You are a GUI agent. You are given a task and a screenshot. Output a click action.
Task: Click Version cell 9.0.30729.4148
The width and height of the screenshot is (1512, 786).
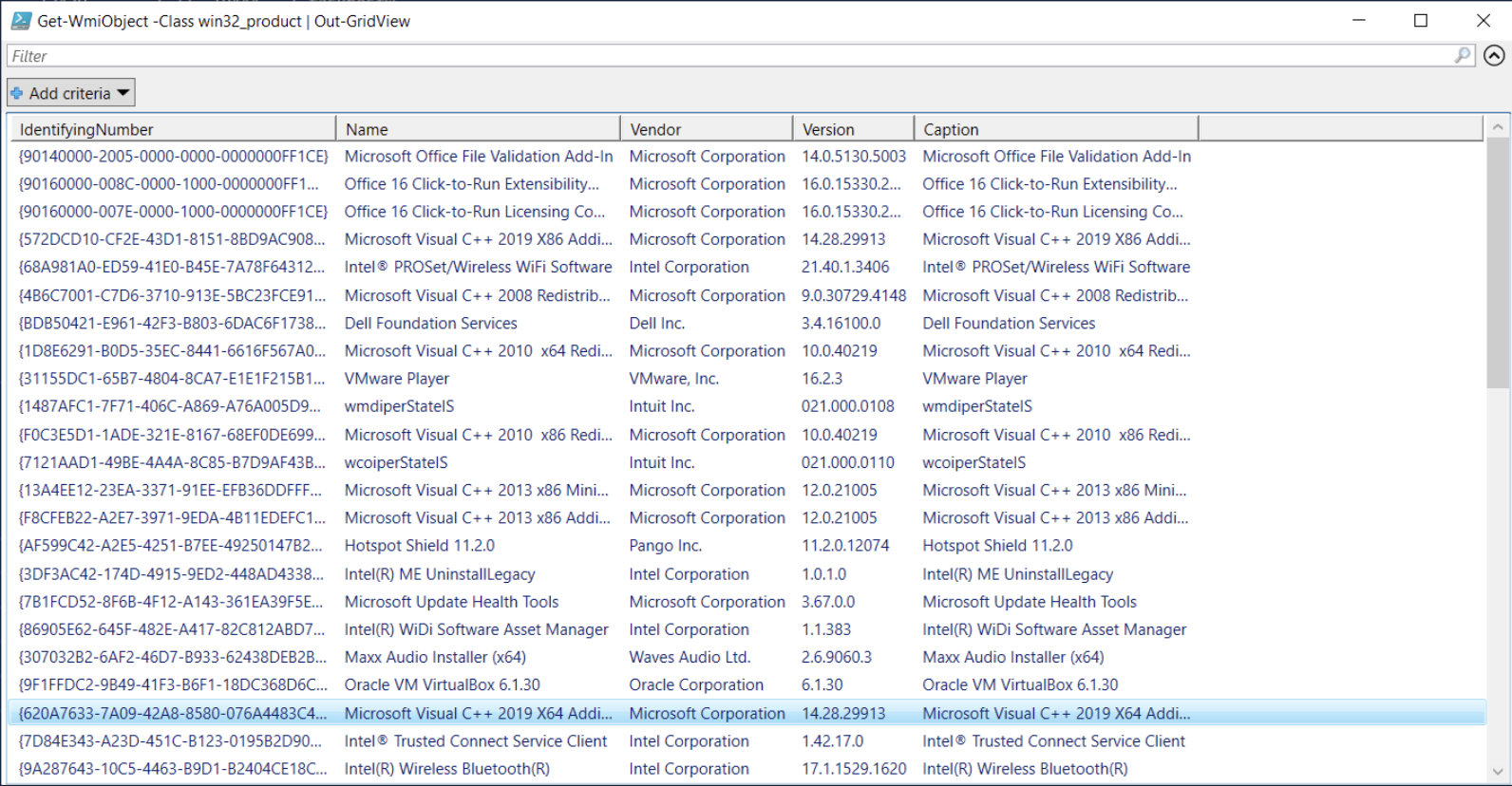coord(854,296)
